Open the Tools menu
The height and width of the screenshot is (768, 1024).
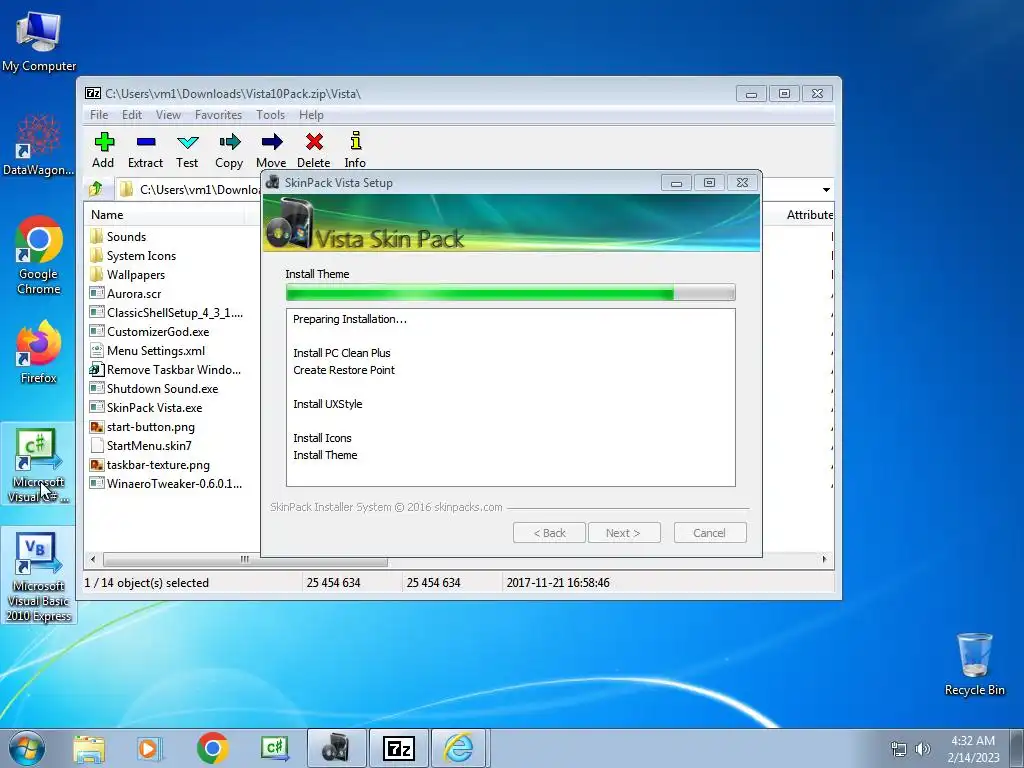(270, 115)
